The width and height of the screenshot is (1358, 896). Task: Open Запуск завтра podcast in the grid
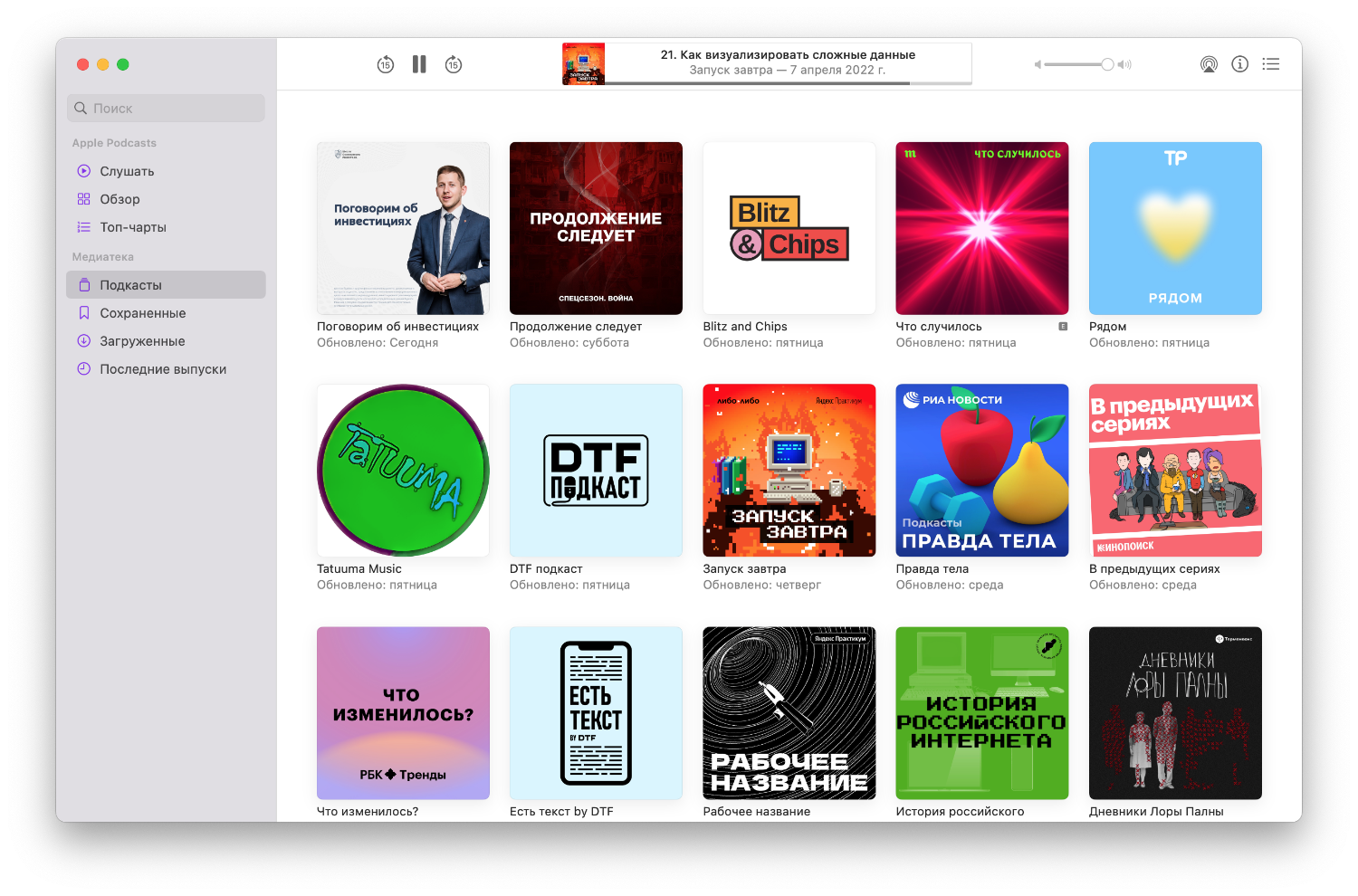coord(789,471)
